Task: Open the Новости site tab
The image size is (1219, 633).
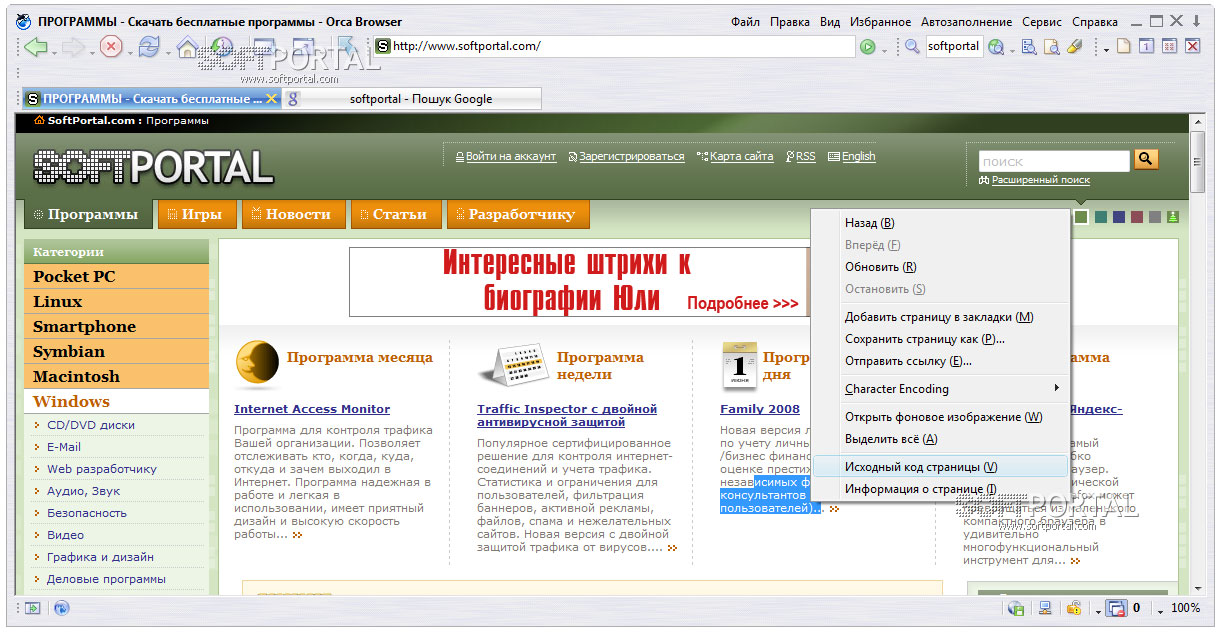Action: click(x=292, y=214)
